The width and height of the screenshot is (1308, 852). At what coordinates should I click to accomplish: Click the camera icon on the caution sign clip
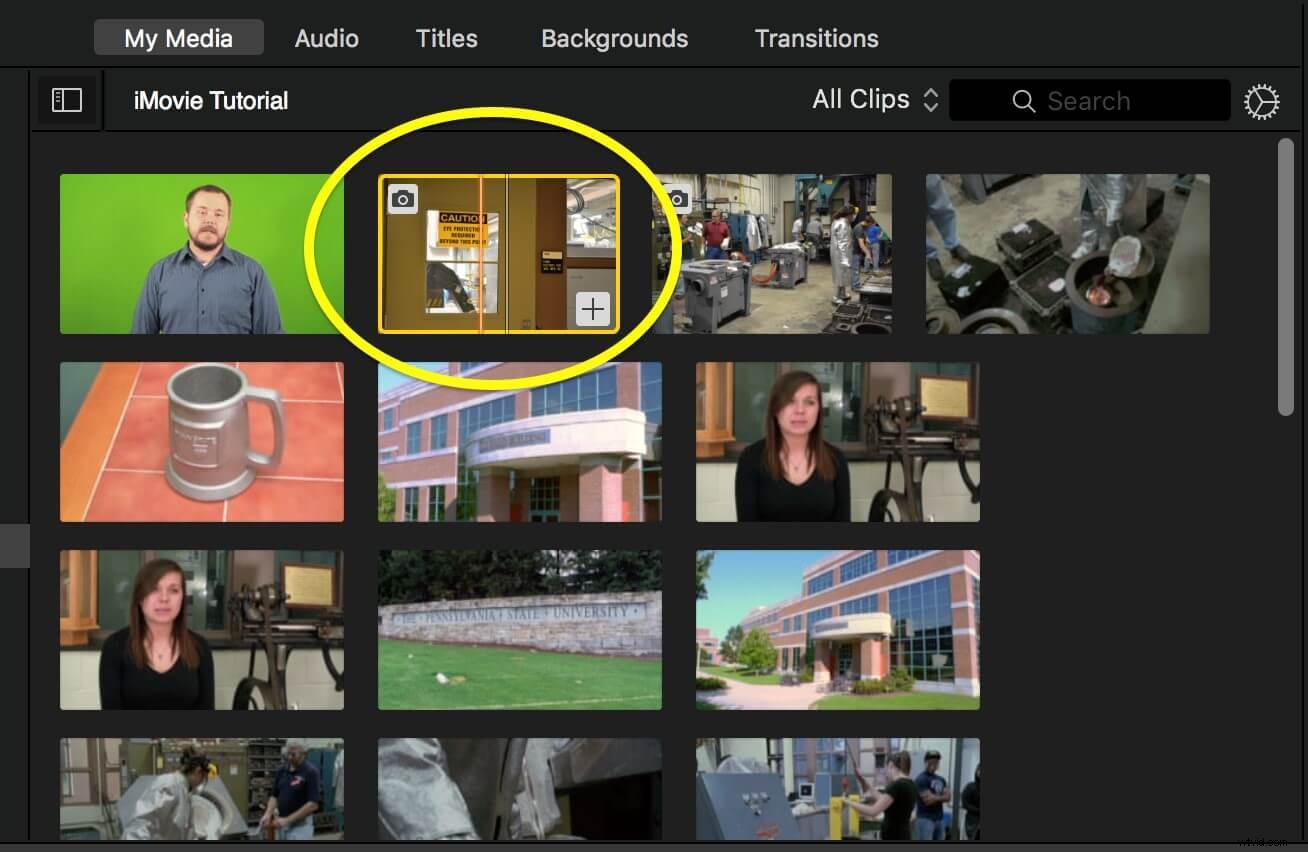point(402,198)
